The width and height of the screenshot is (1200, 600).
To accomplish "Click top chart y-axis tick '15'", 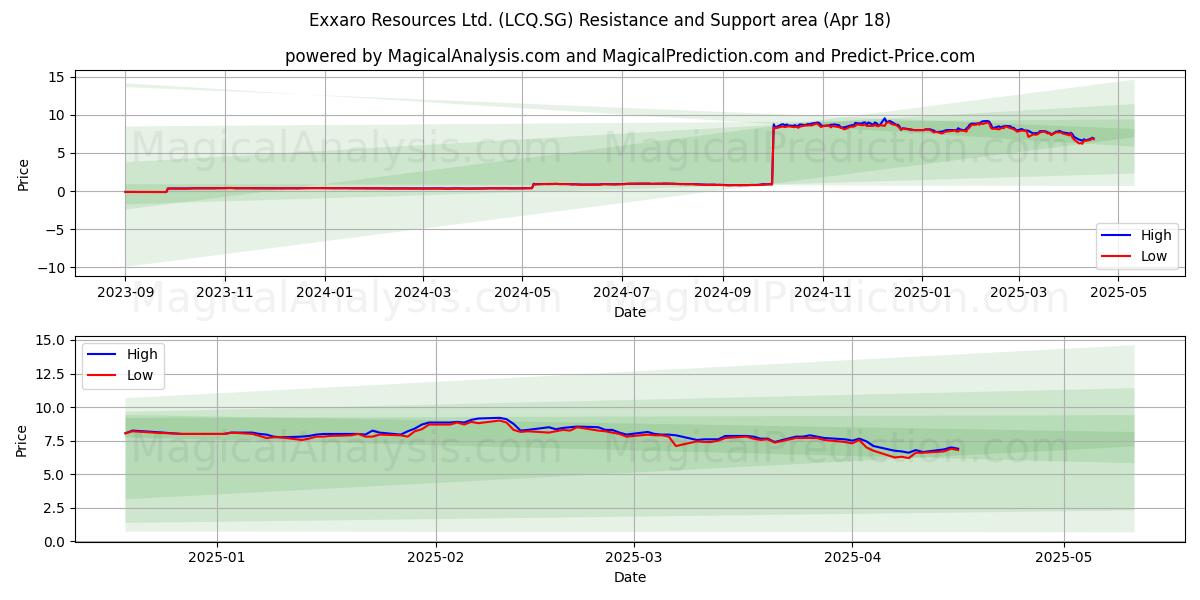I will (56, 77).
